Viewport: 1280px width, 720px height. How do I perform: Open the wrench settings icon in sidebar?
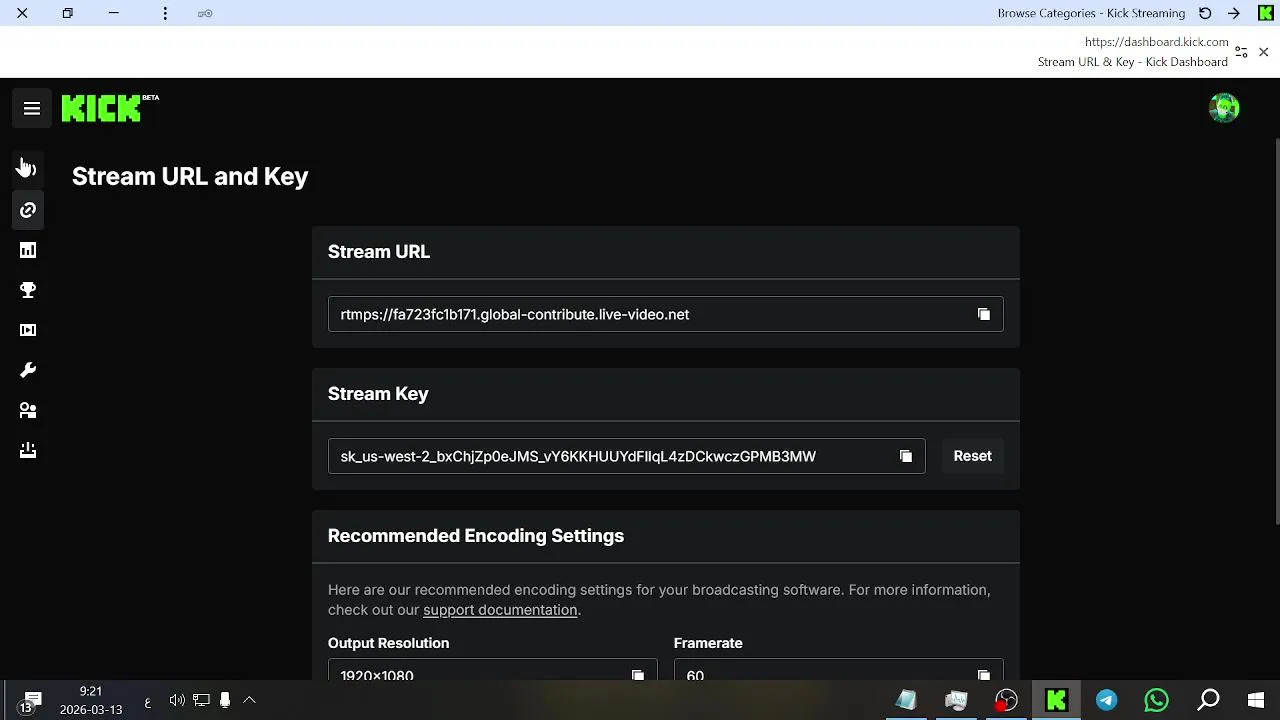pos(28,370)
